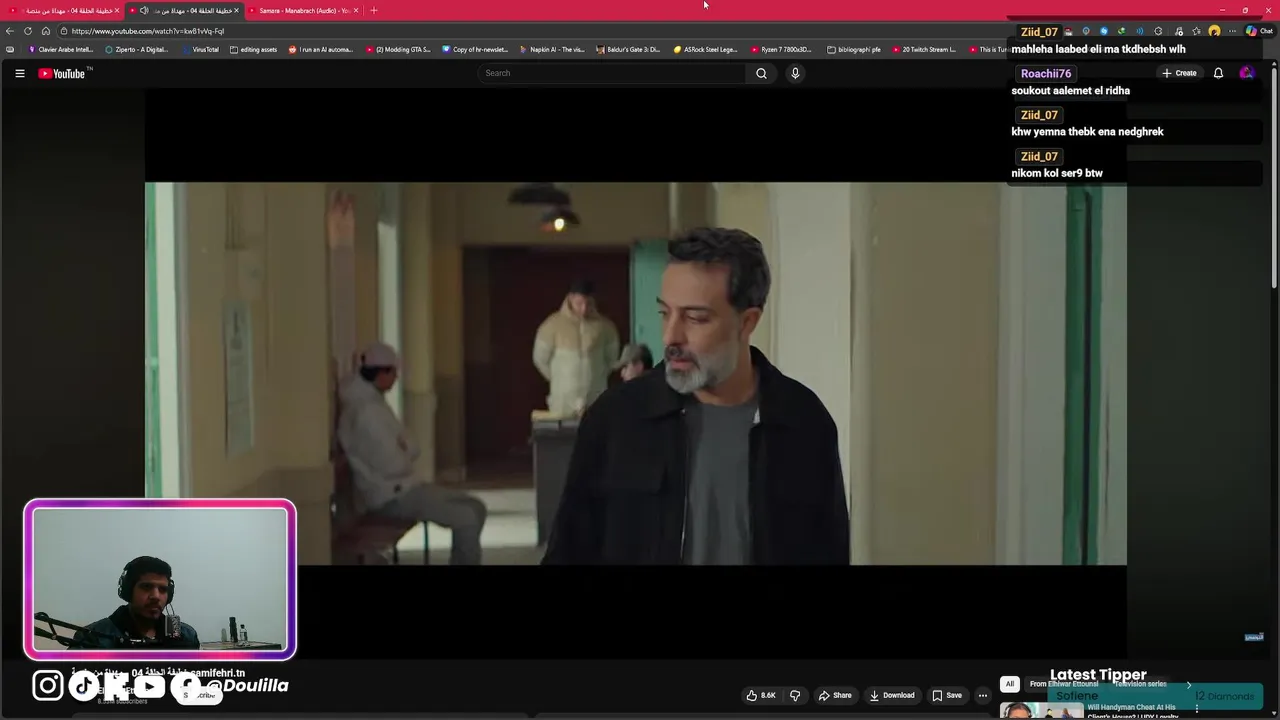Go back in browser history
This screenshot has width=1280, height=720.
[x=10, y=31]
